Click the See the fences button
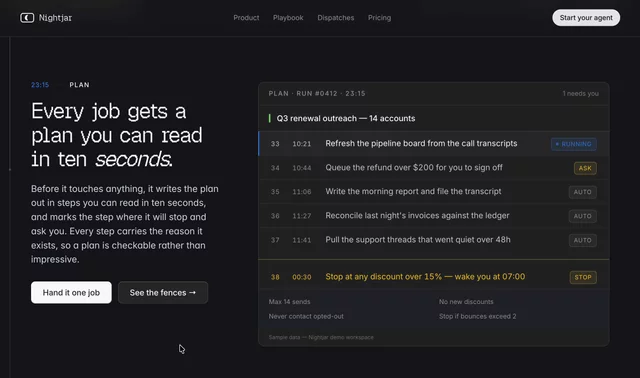640x378 pixels. pyautogui.click(x=163, y=292)
